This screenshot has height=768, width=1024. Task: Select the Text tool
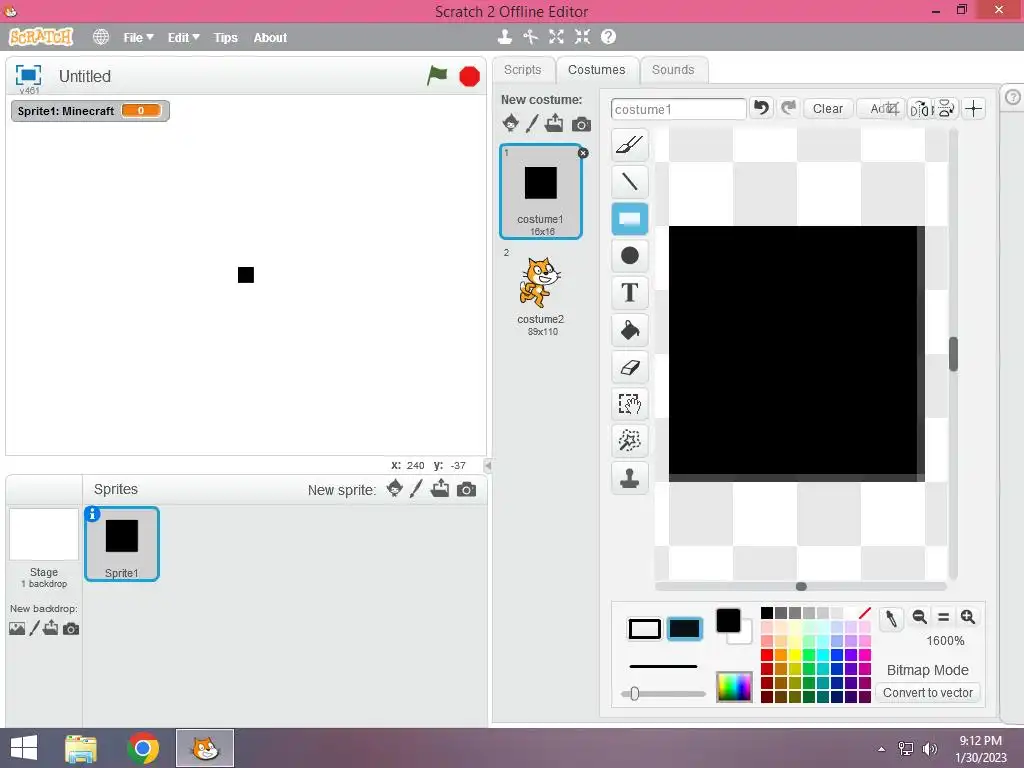click(x=630, y=293)
